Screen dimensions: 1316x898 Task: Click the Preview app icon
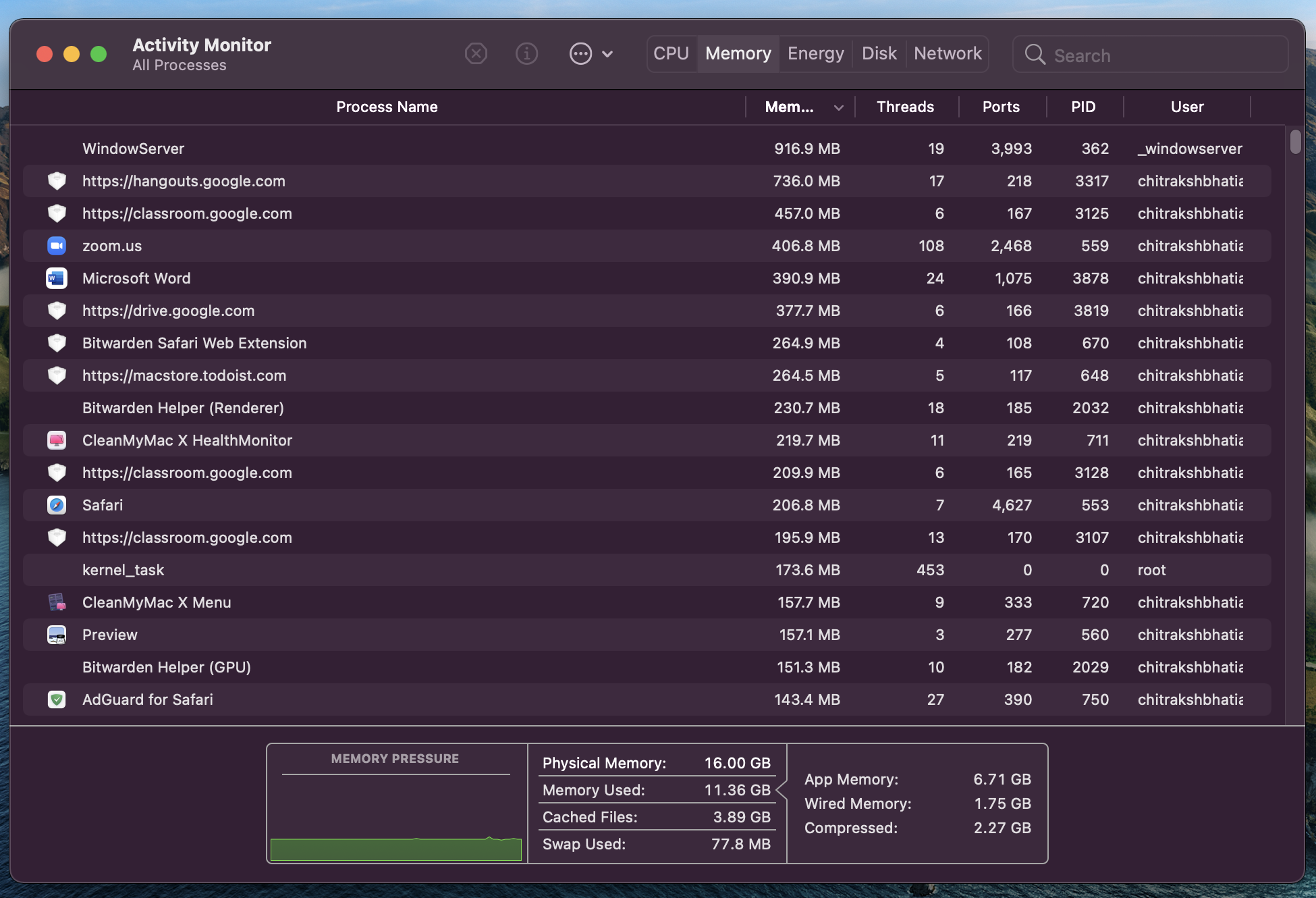(x=57, y=635)
